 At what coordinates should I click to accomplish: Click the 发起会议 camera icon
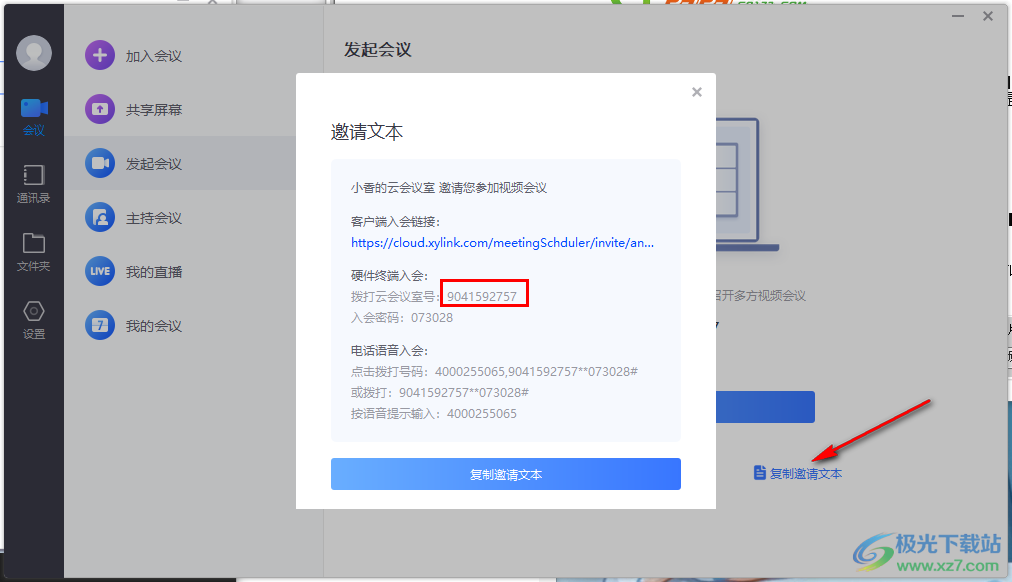(100, 164)
